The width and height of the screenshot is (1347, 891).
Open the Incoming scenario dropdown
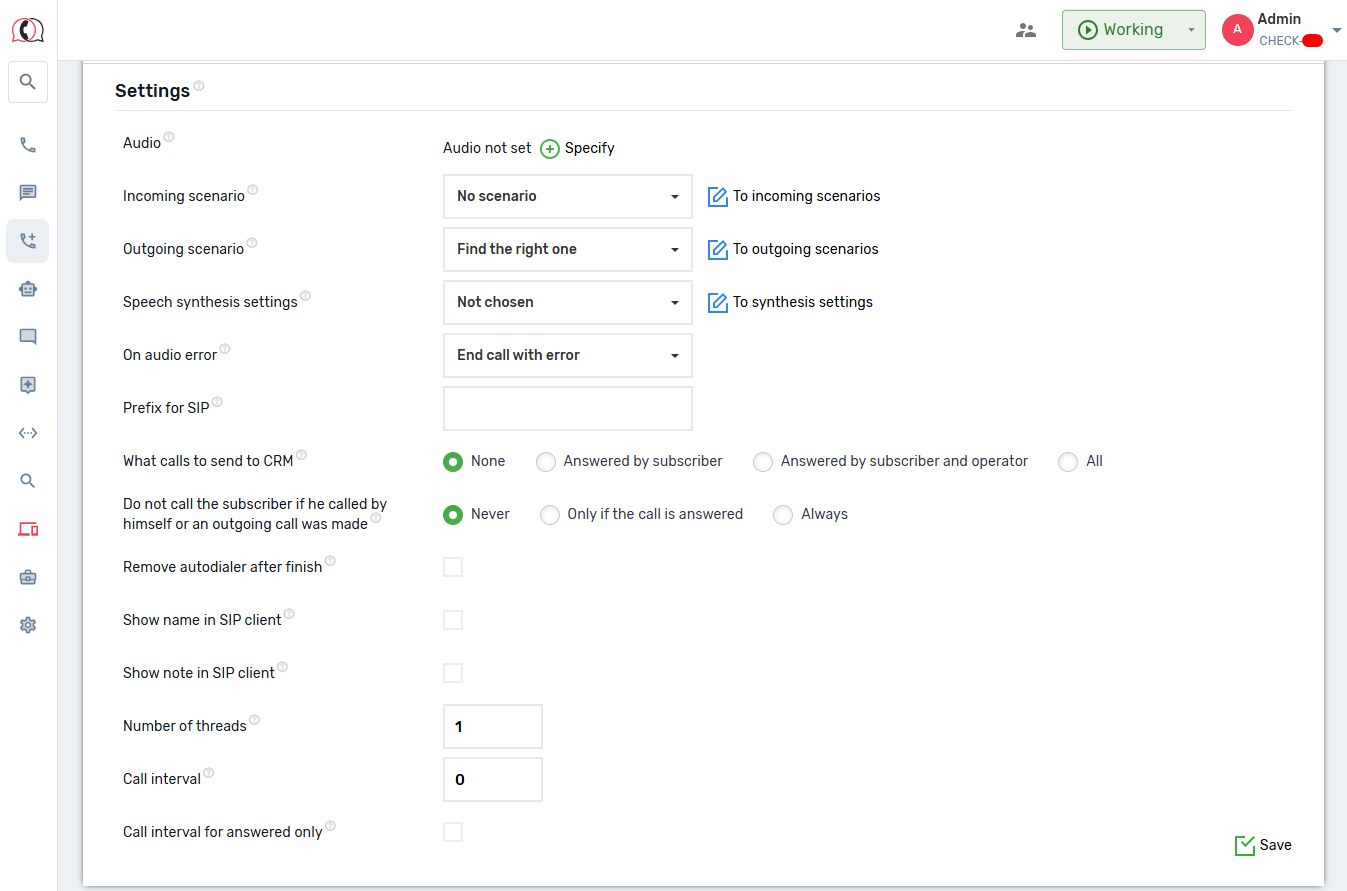click(x=567, y=196)
